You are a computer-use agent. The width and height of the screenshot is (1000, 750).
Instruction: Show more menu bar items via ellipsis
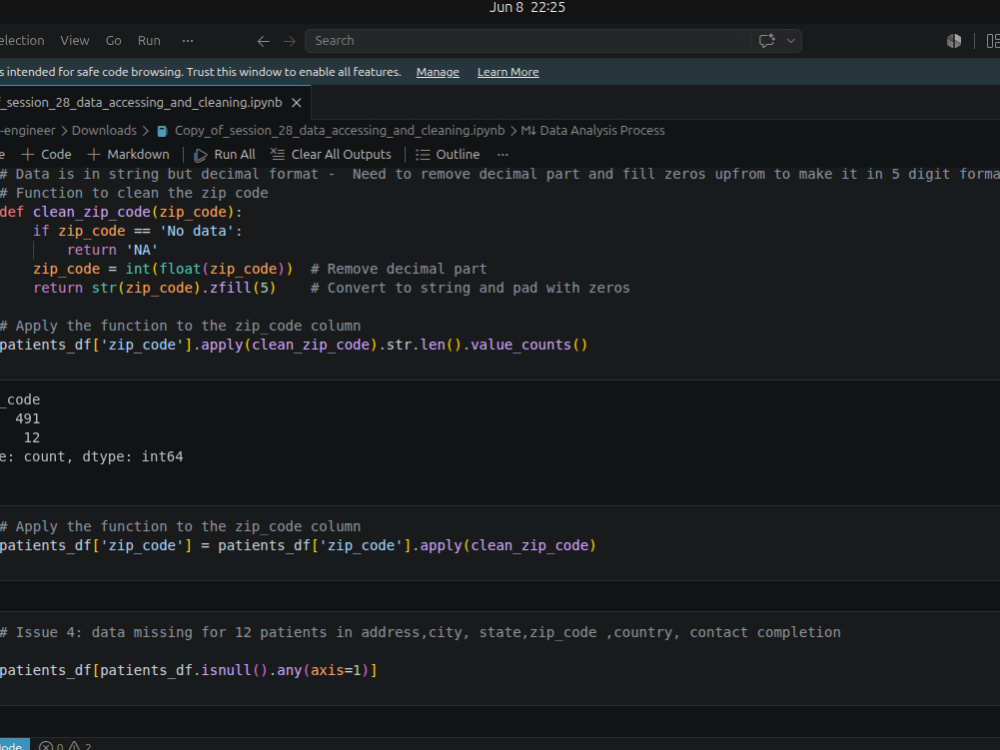coord(188,41)
